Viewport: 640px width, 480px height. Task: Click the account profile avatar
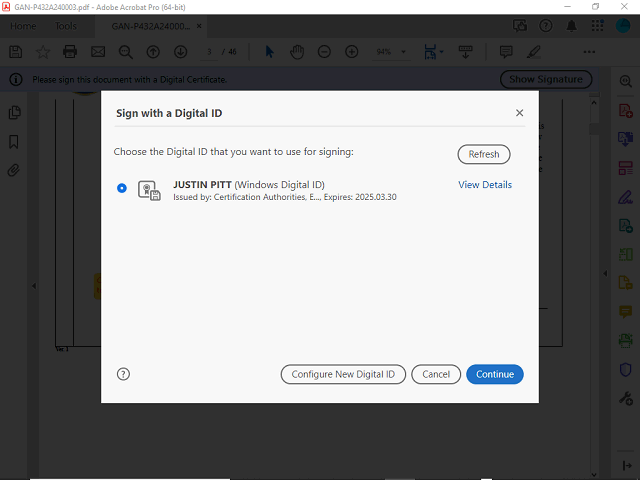[623, 26]
